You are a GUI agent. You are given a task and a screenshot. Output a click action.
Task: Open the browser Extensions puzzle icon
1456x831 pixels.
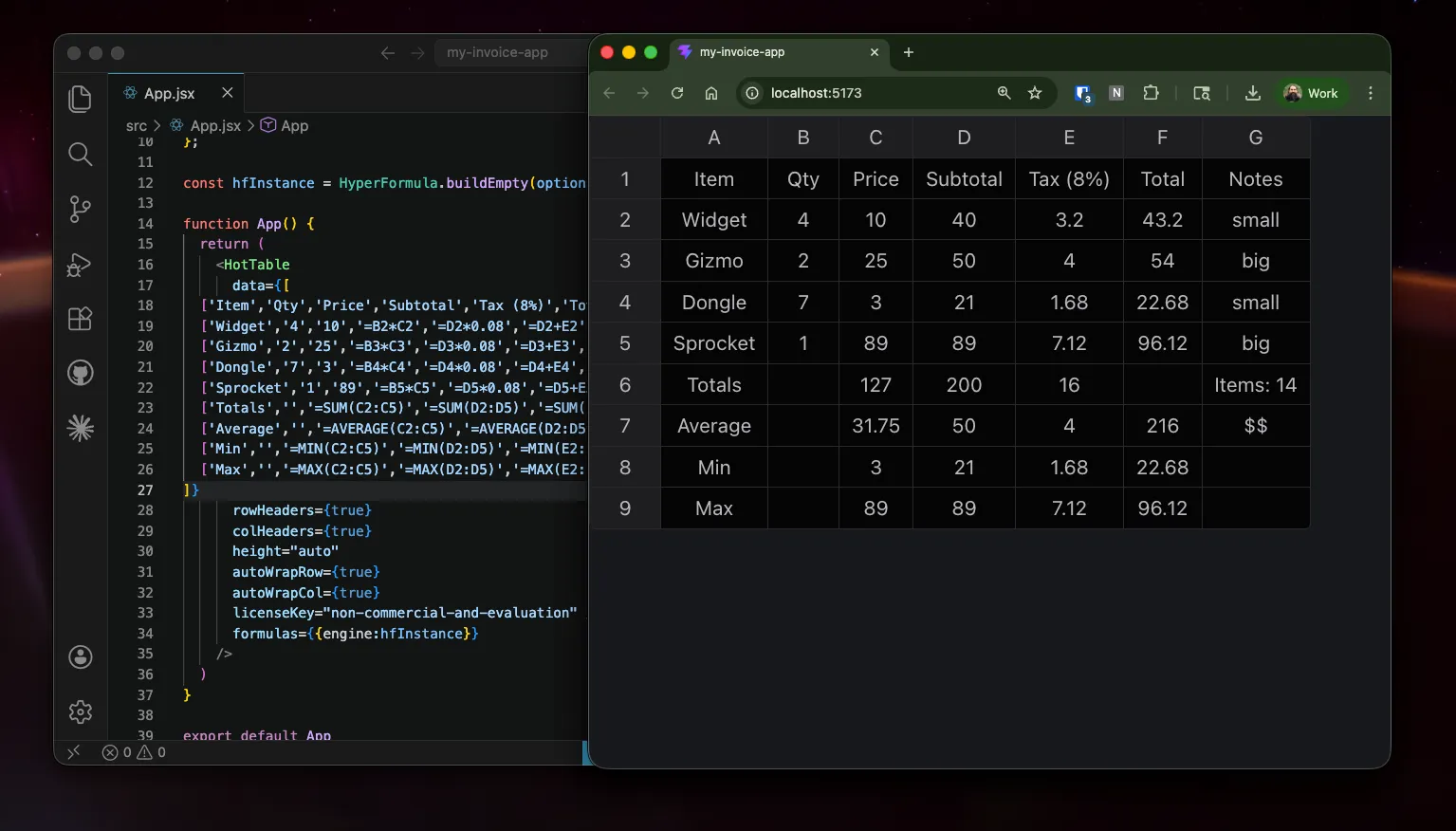tap(1151, 93)
